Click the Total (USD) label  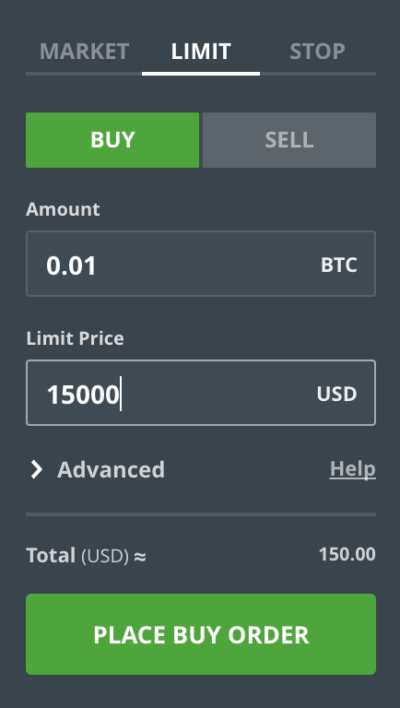(x=78, y=555)
